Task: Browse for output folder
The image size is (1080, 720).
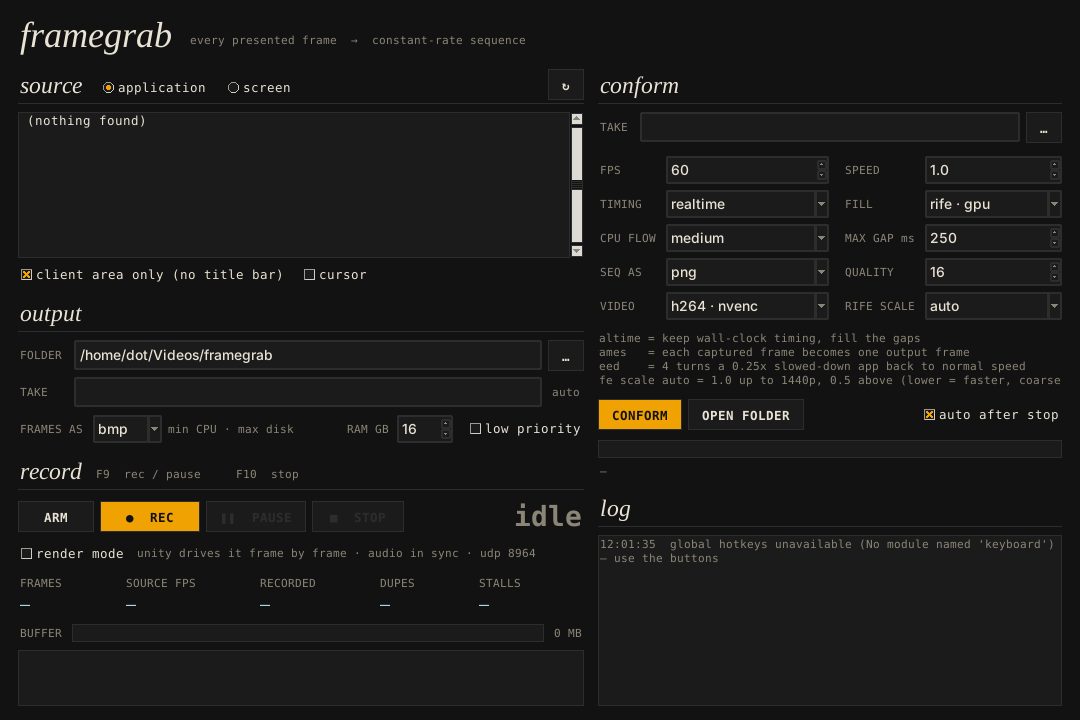Action: pos(565,356)
